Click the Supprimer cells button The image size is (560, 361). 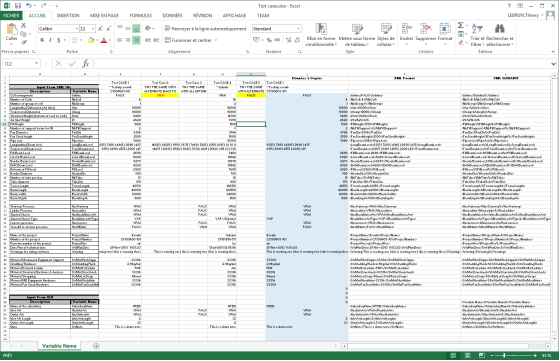point(426,35)
